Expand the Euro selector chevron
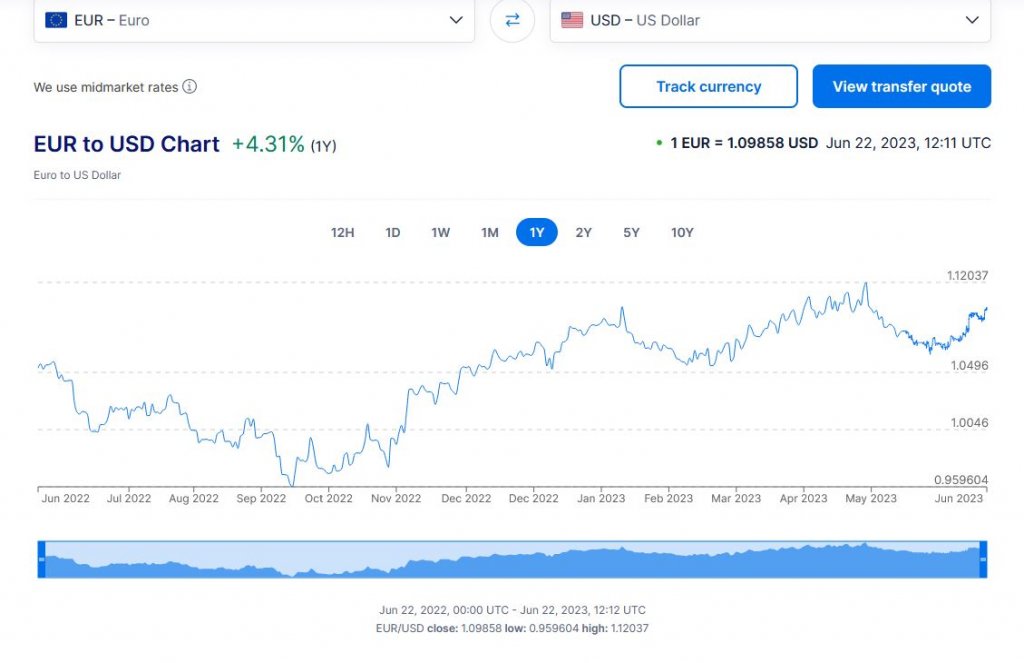This screenshot has width=1024, height=663. point(457,20)
